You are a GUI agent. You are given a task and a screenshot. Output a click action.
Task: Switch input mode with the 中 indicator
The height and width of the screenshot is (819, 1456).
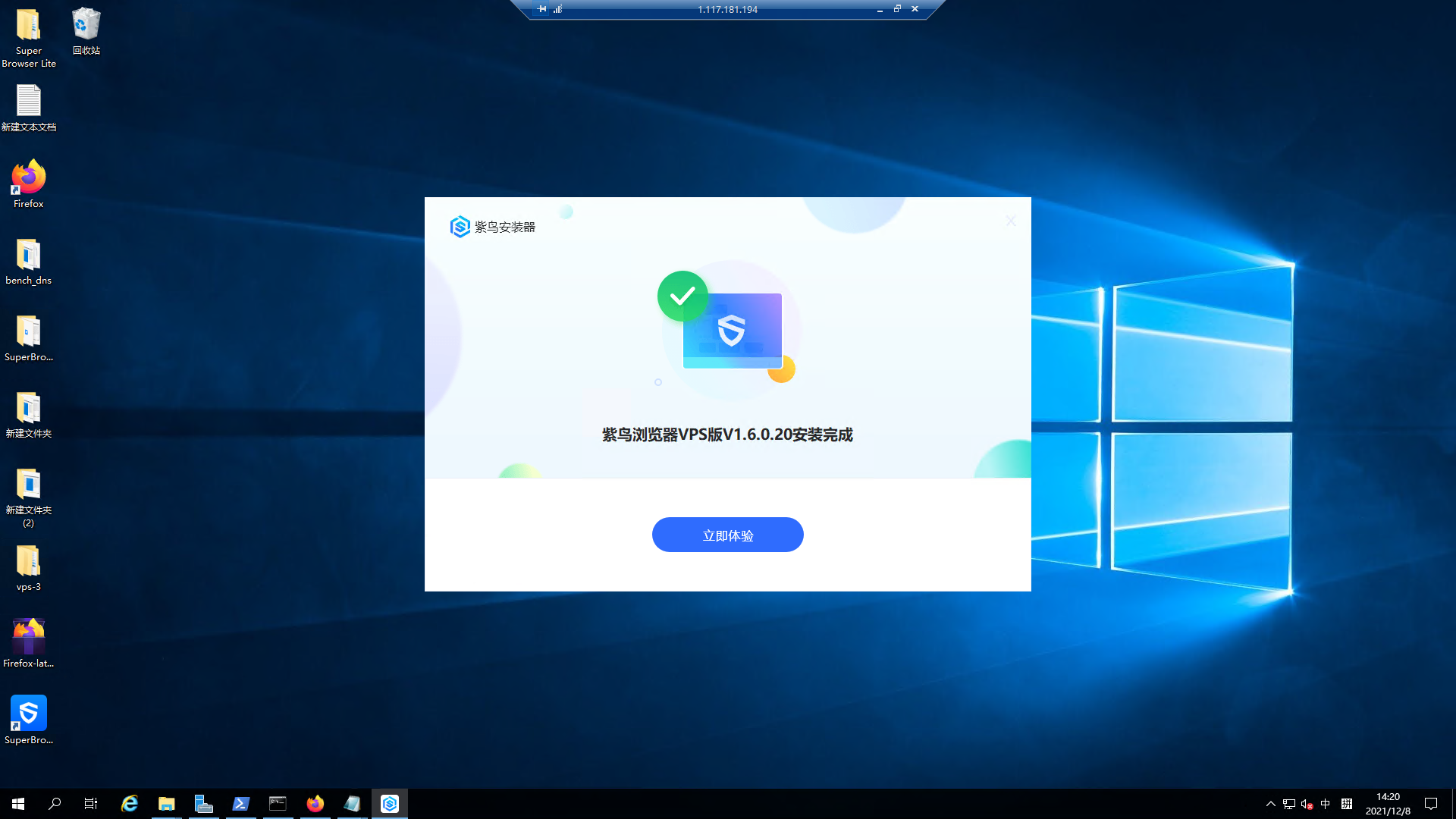click(1326, 804)
